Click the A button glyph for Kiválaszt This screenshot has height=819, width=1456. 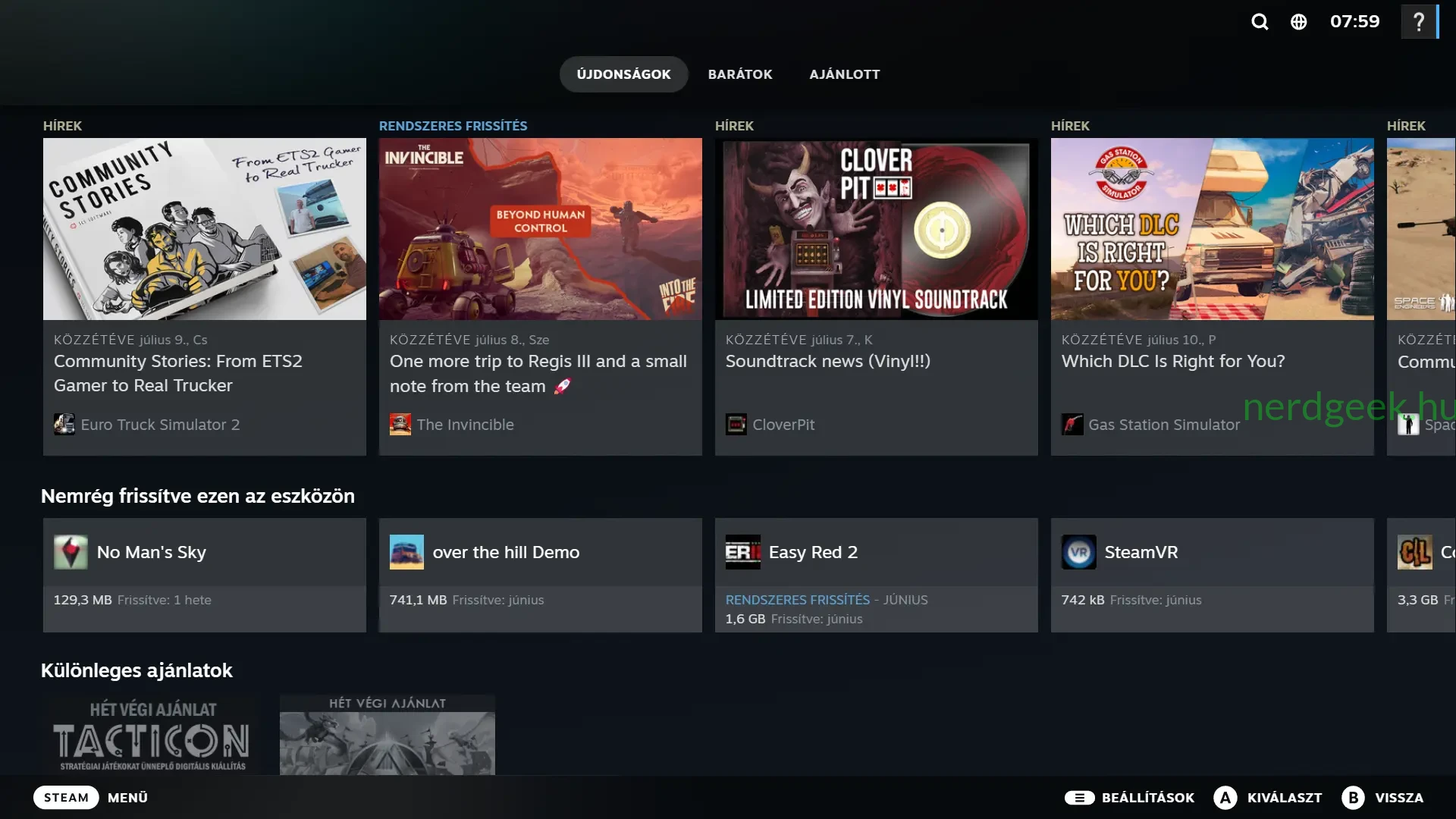pos(1225,798)
